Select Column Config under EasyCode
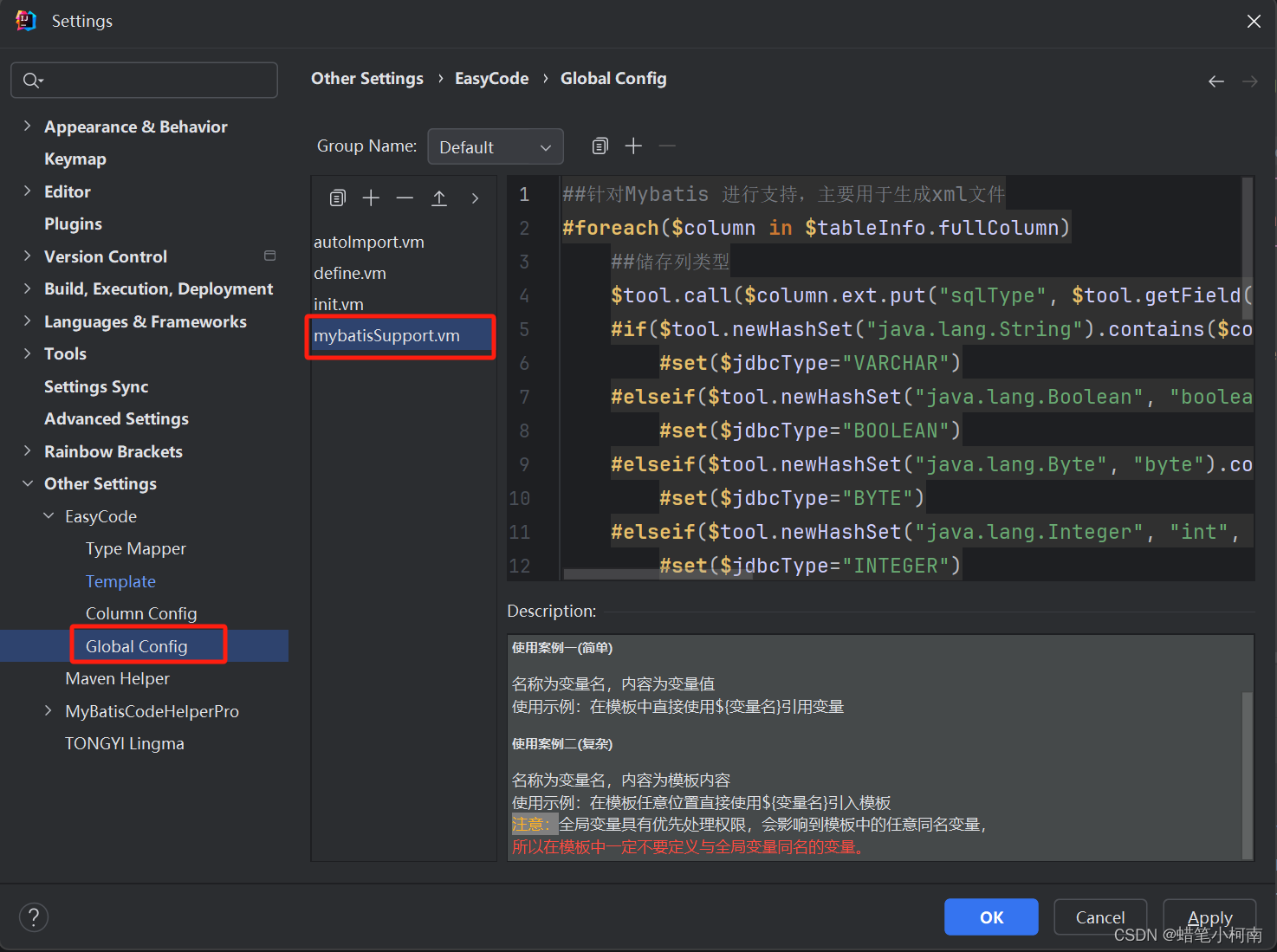 pos(141,613)
